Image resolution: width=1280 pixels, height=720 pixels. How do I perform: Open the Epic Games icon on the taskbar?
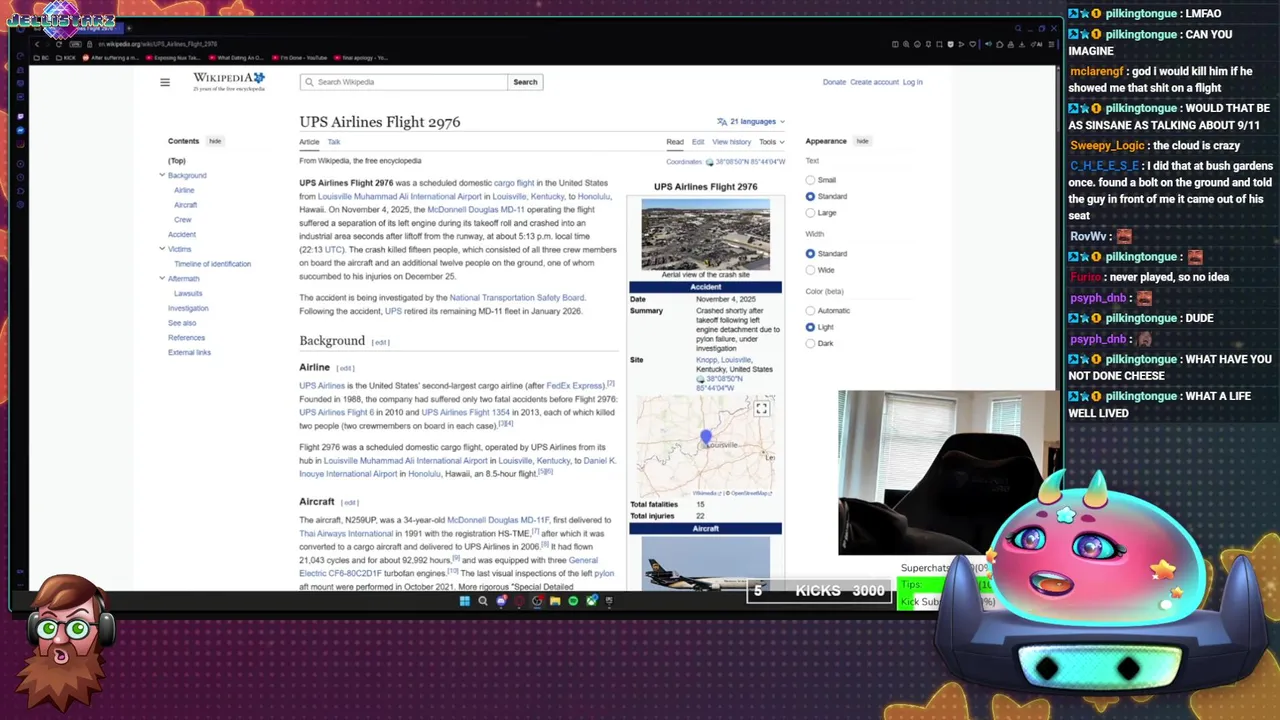point(609,601)
